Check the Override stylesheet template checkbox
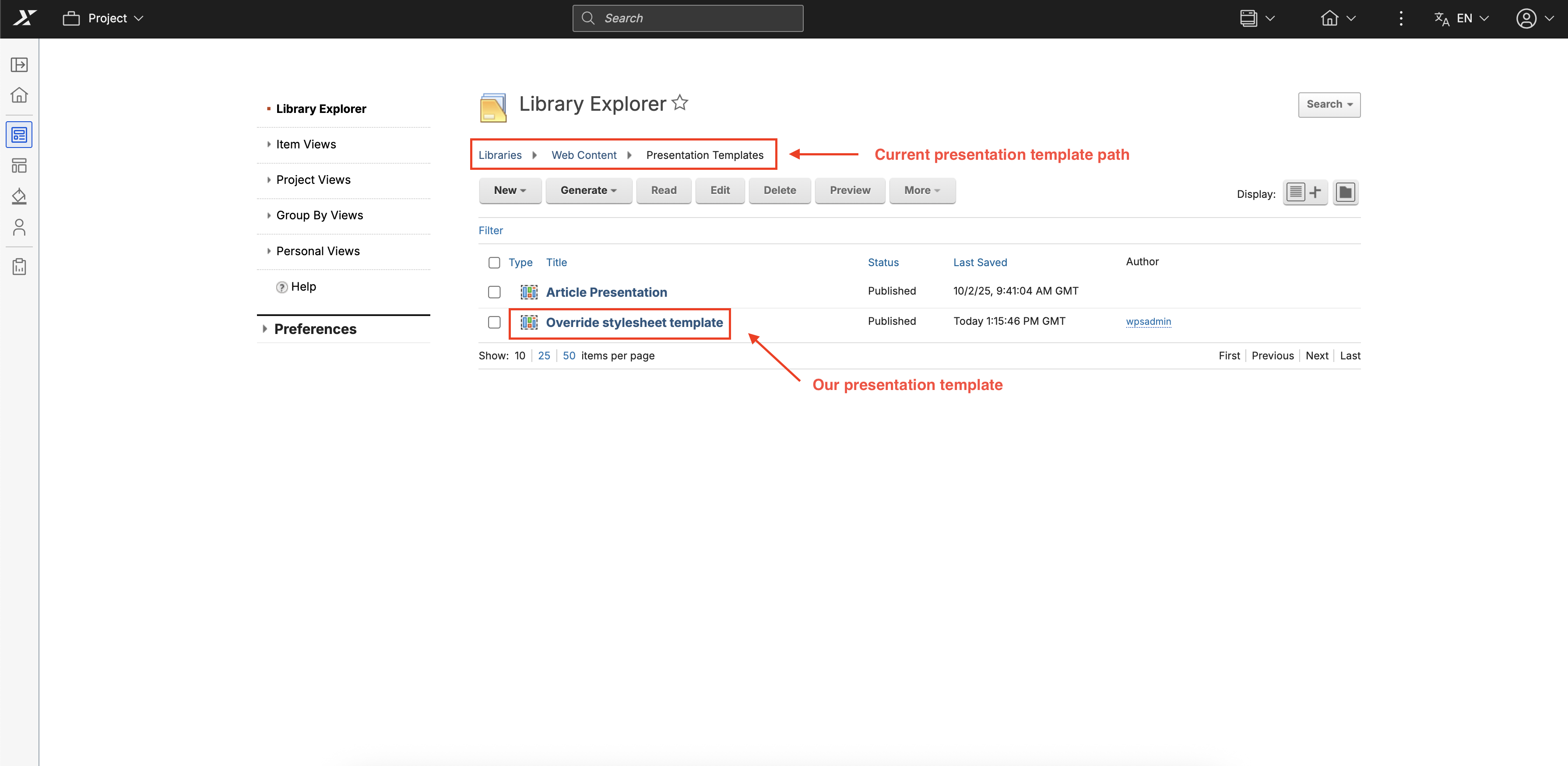 pos(494,322)
